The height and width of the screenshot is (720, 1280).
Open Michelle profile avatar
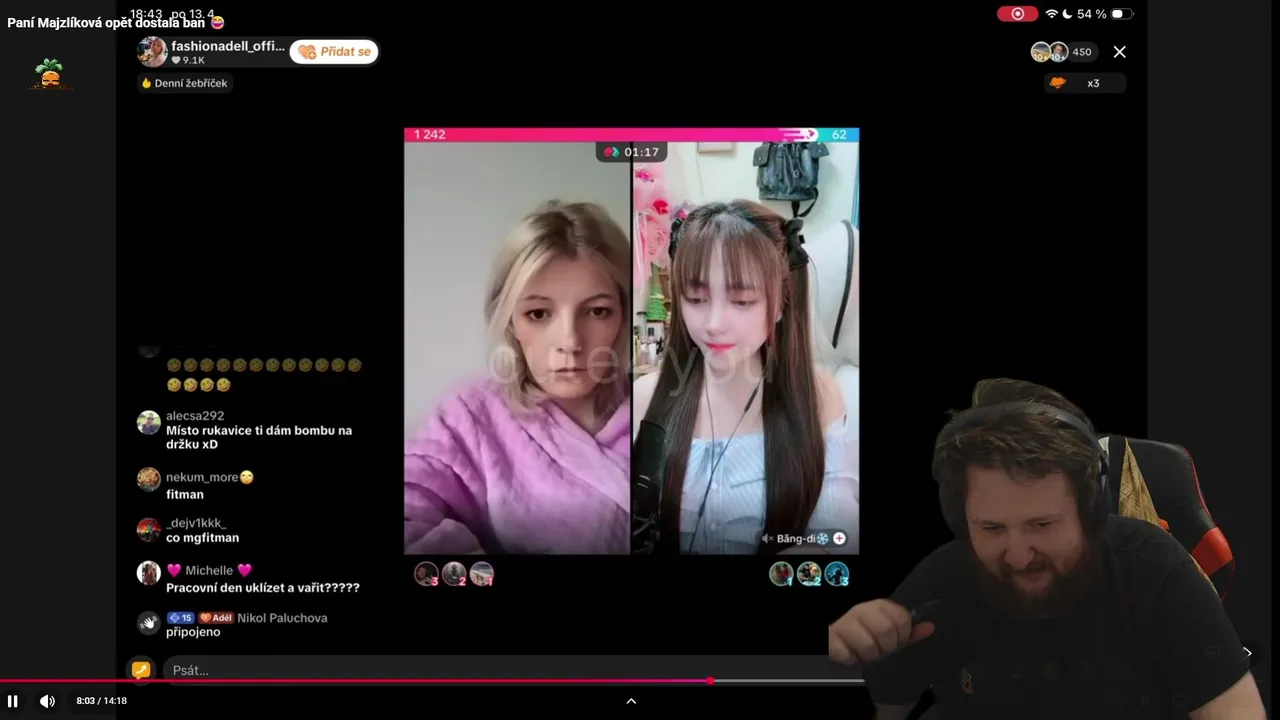[x=148, y=573]
